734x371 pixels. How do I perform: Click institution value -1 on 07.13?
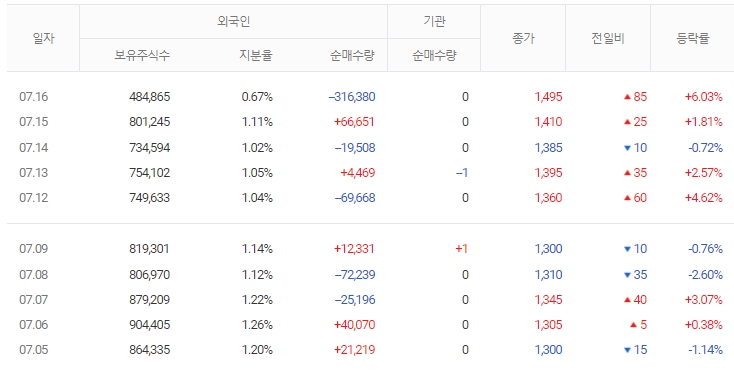(x=462, y=173)
